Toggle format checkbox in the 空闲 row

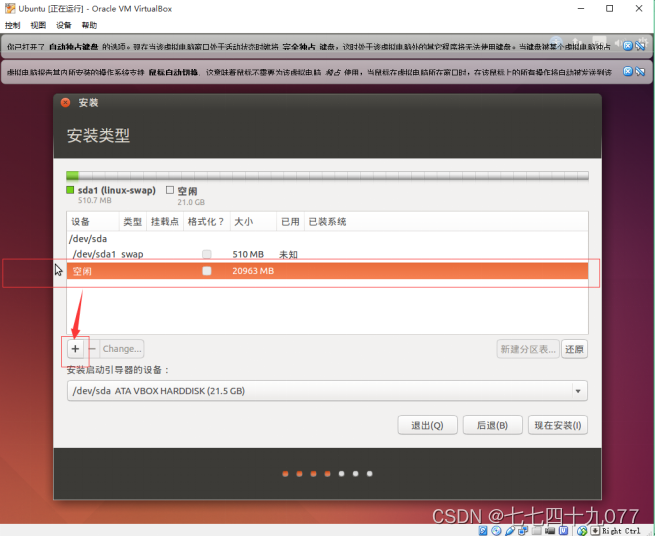[206, 271]
